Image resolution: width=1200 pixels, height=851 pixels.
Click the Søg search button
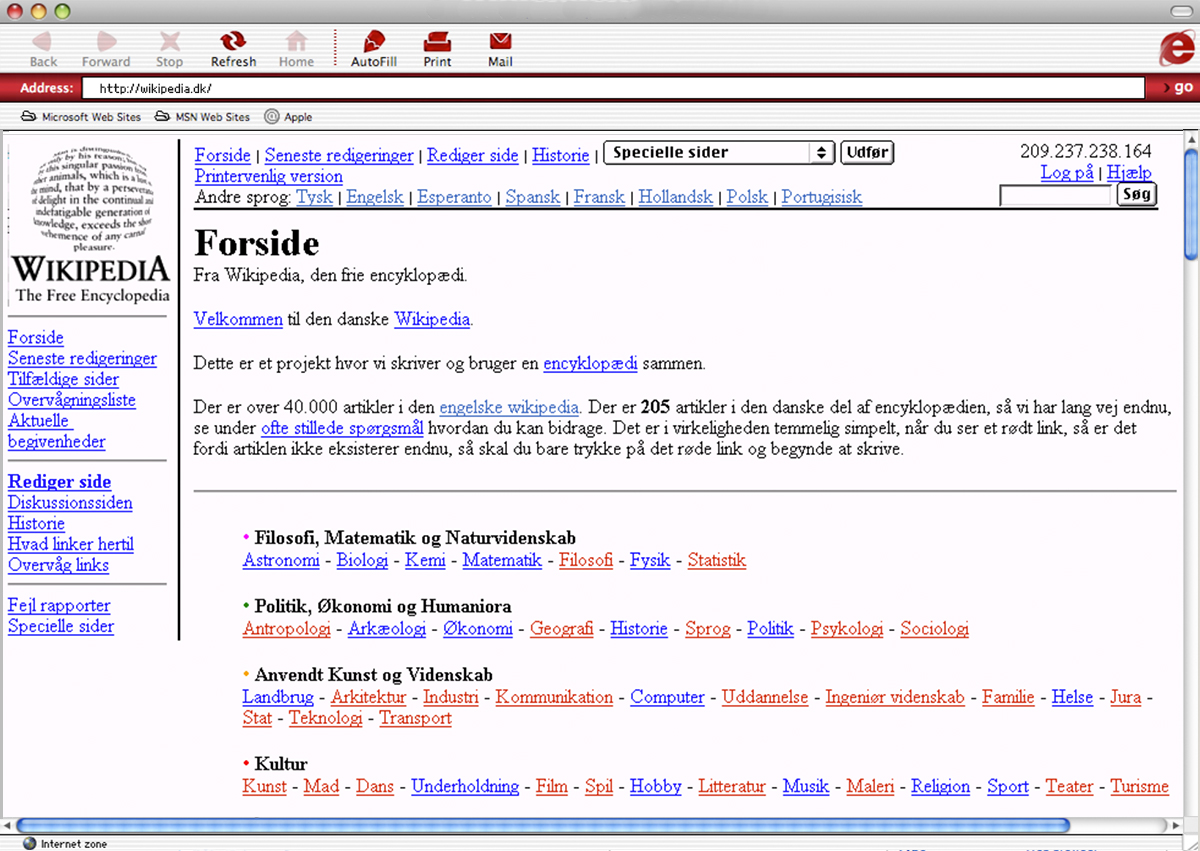tap(1136, 194)
